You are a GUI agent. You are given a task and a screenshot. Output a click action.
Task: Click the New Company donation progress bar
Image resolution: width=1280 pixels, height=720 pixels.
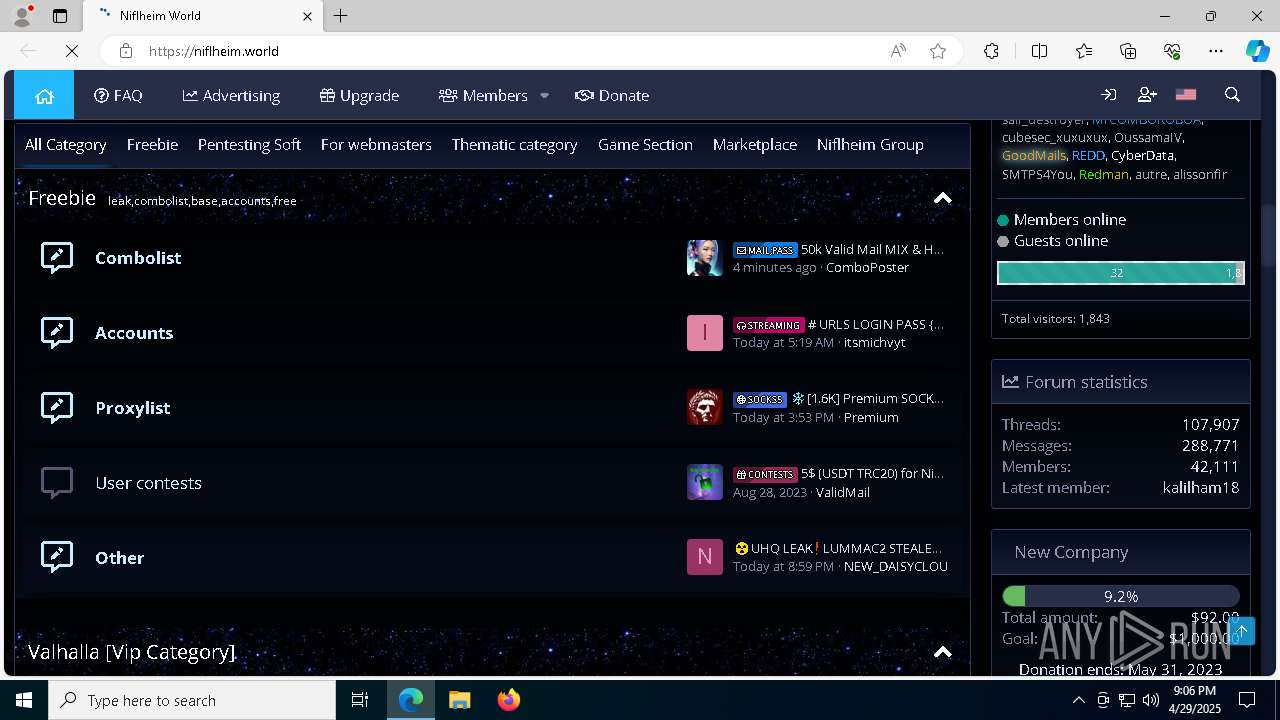1120,596
